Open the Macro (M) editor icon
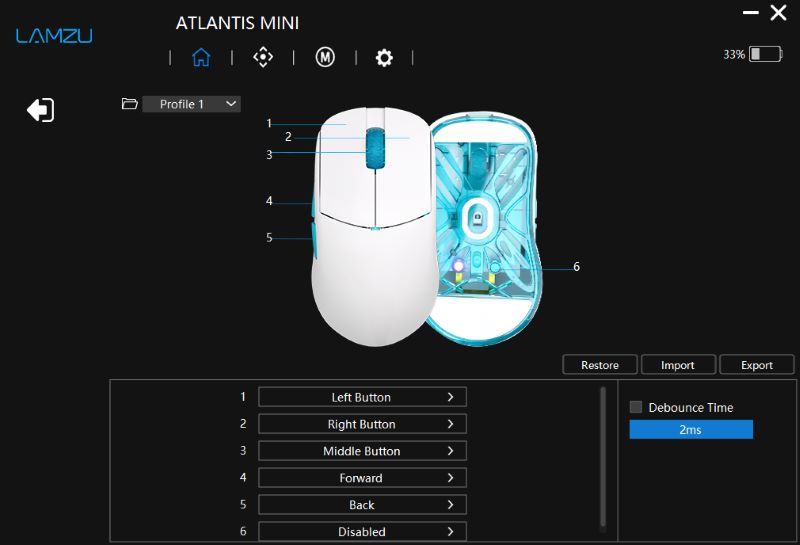 tap(325, 57)
